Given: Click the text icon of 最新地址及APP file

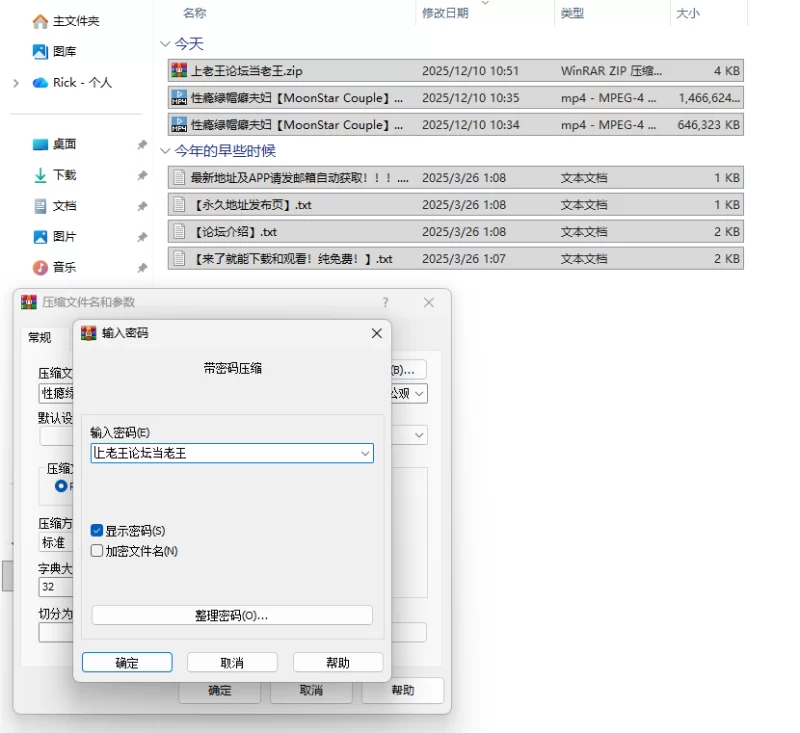Looking at the screenshot, I should click(179, 178).
